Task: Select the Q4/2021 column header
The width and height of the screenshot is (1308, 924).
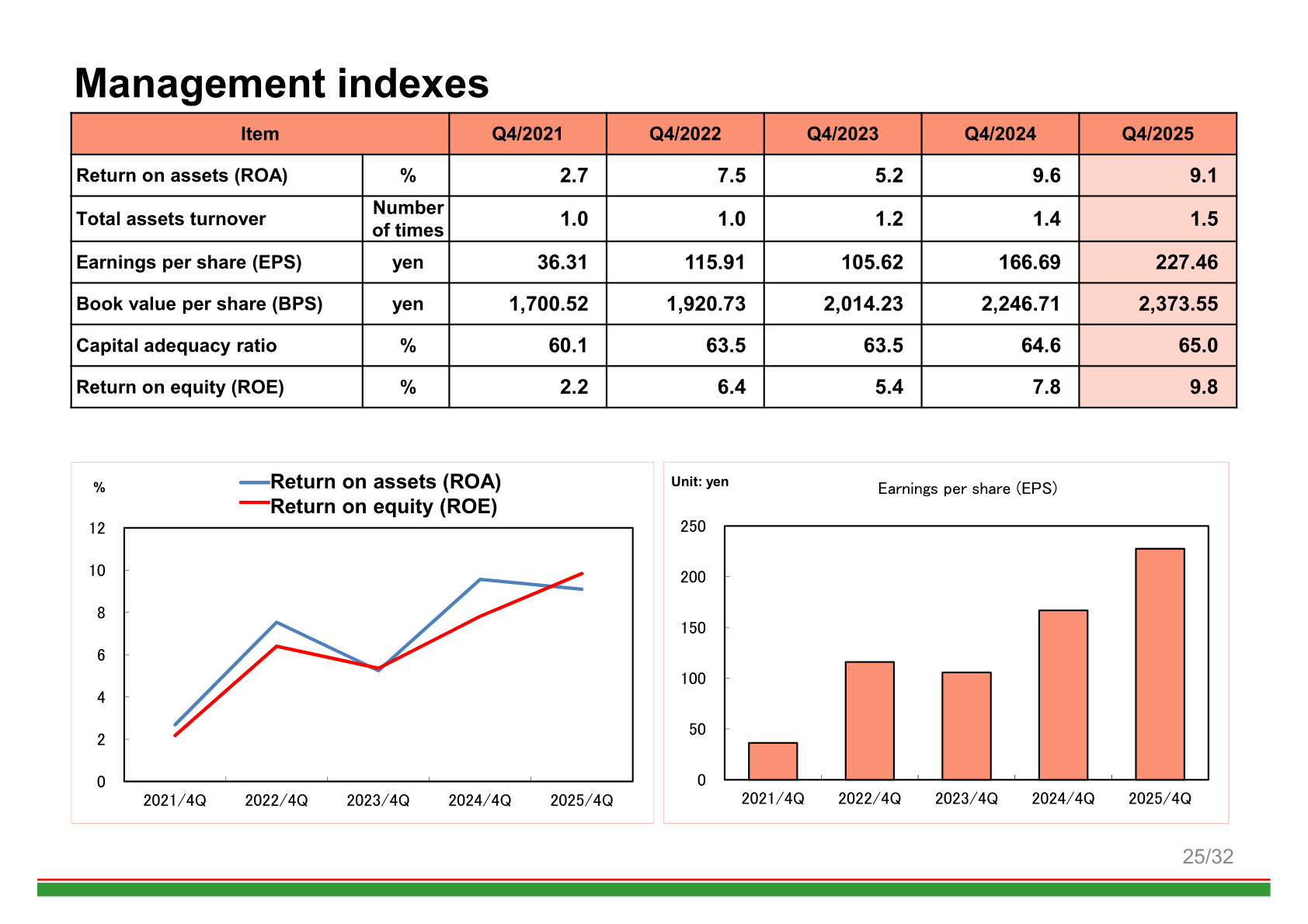Action: coord(527,134)
